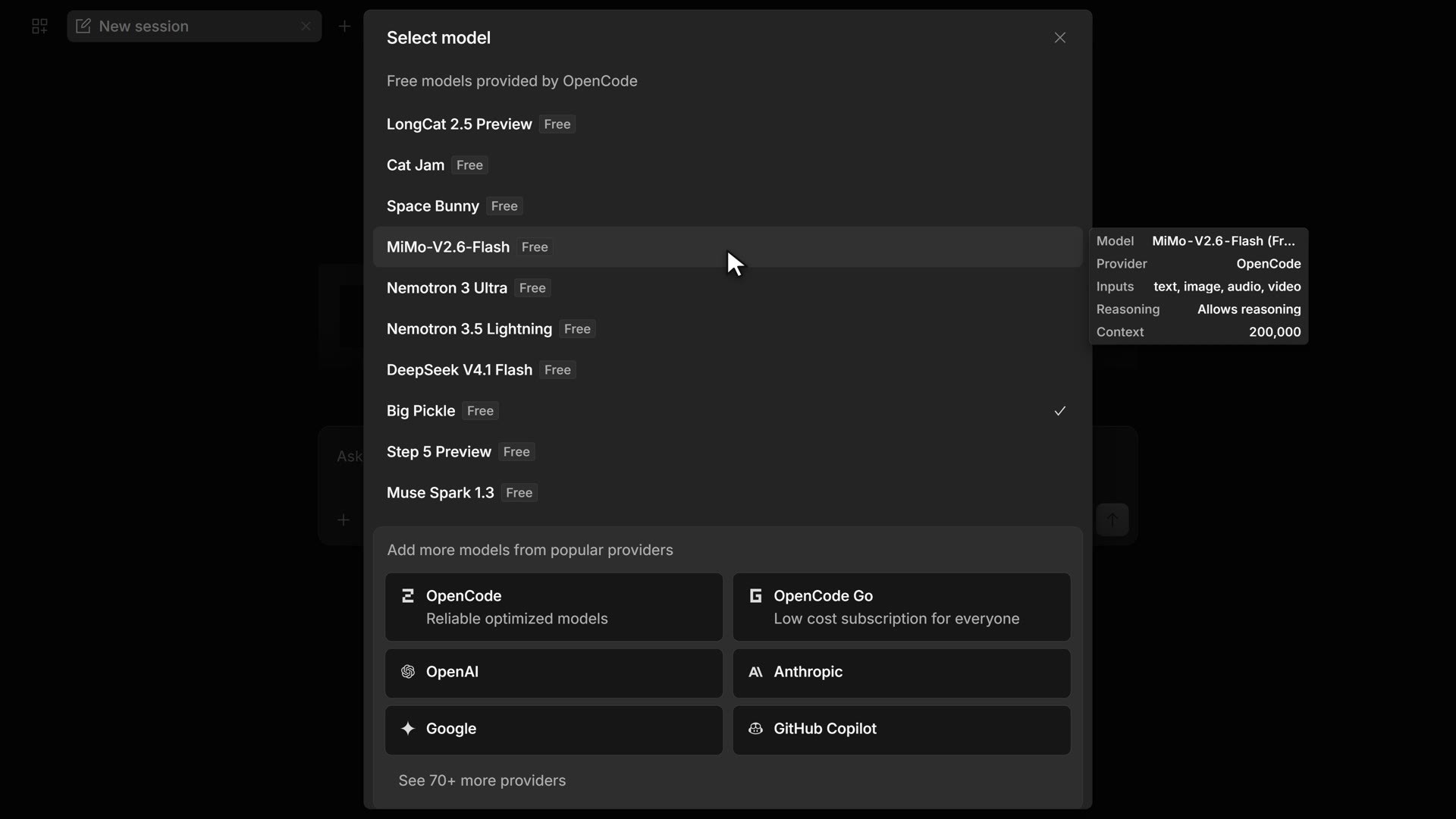
Task: Close the New session tab
Action: click(x=306, y=27)
